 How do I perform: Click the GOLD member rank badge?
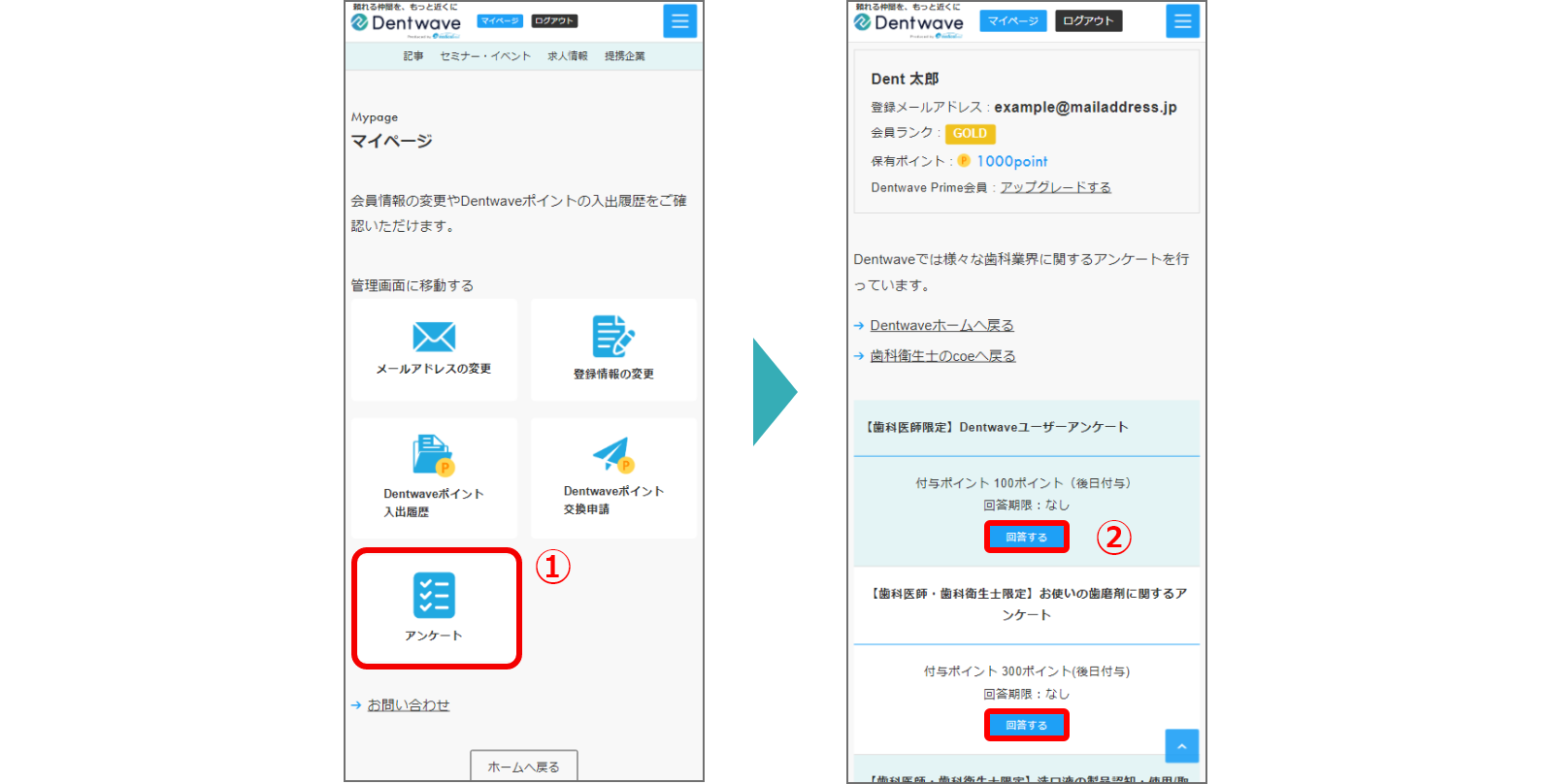click(970, 134)
